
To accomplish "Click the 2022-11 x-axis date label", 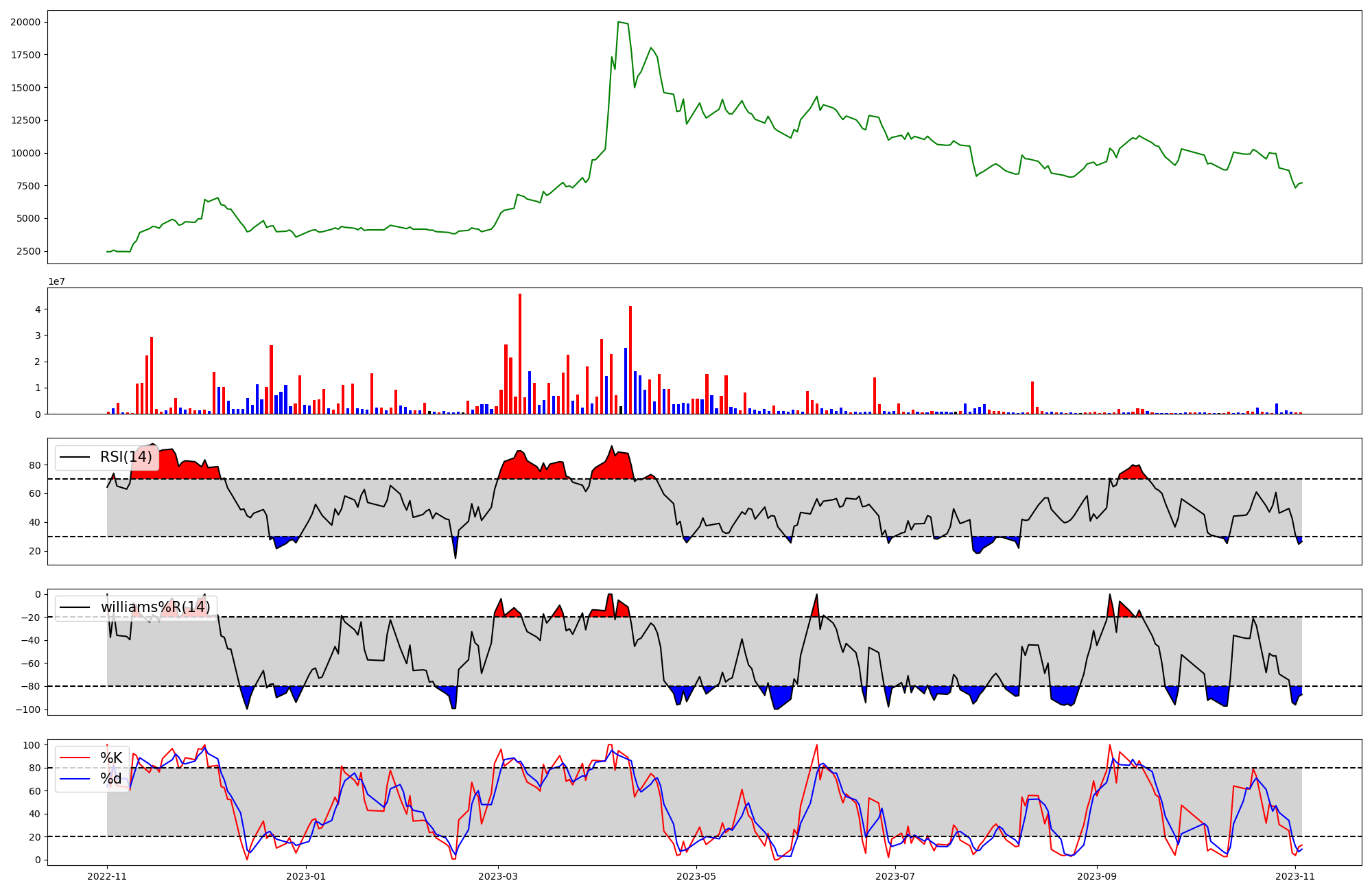I will tap(107, 876).
